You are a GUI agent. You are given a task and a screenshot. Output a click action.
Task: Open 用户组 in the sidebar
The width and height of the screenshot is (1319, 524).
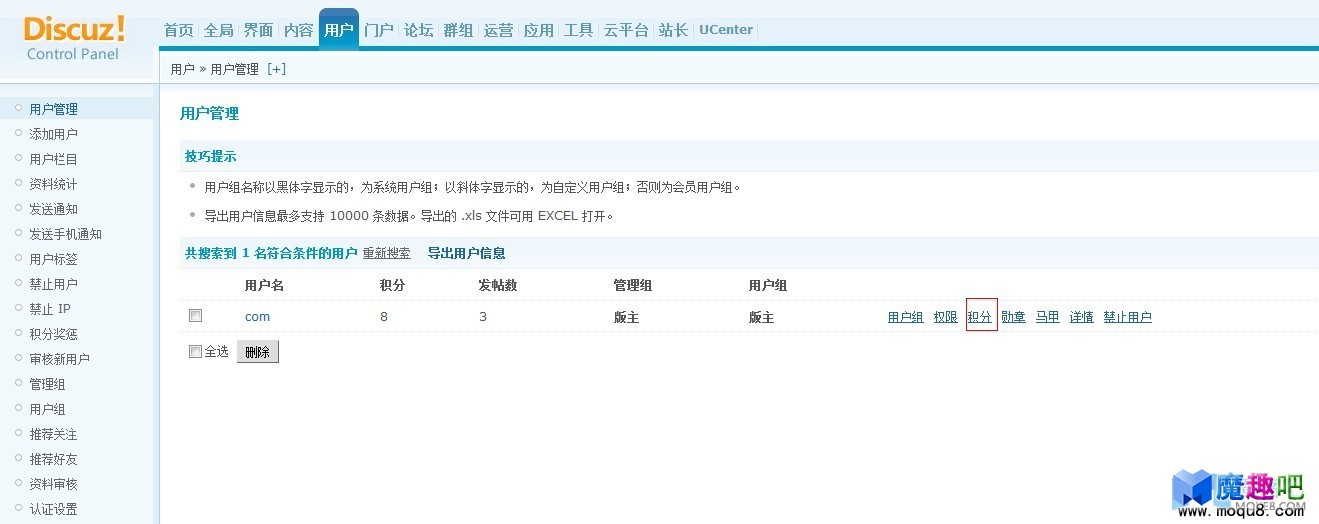[x=47, y=409]
